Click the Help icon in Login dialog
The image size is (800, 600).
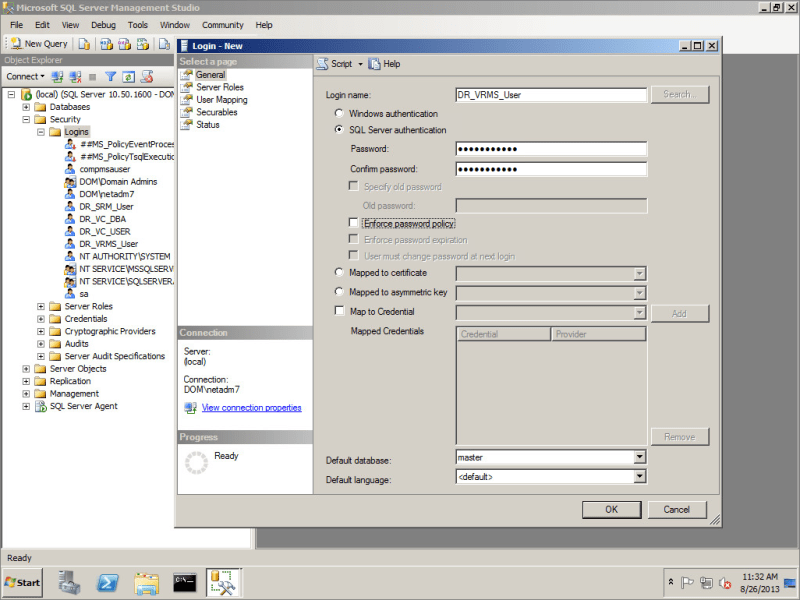374,64
